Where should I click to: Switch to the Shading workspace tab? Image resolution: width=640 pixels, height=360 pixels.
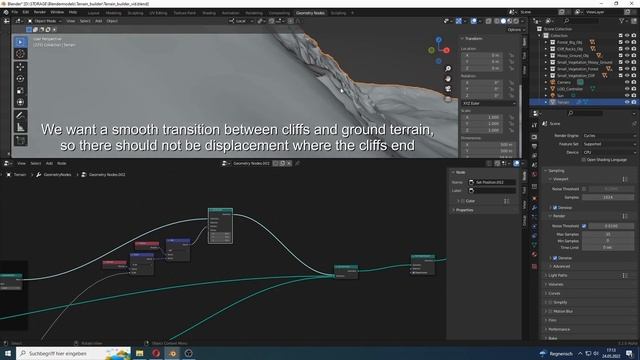click(209, 13)
